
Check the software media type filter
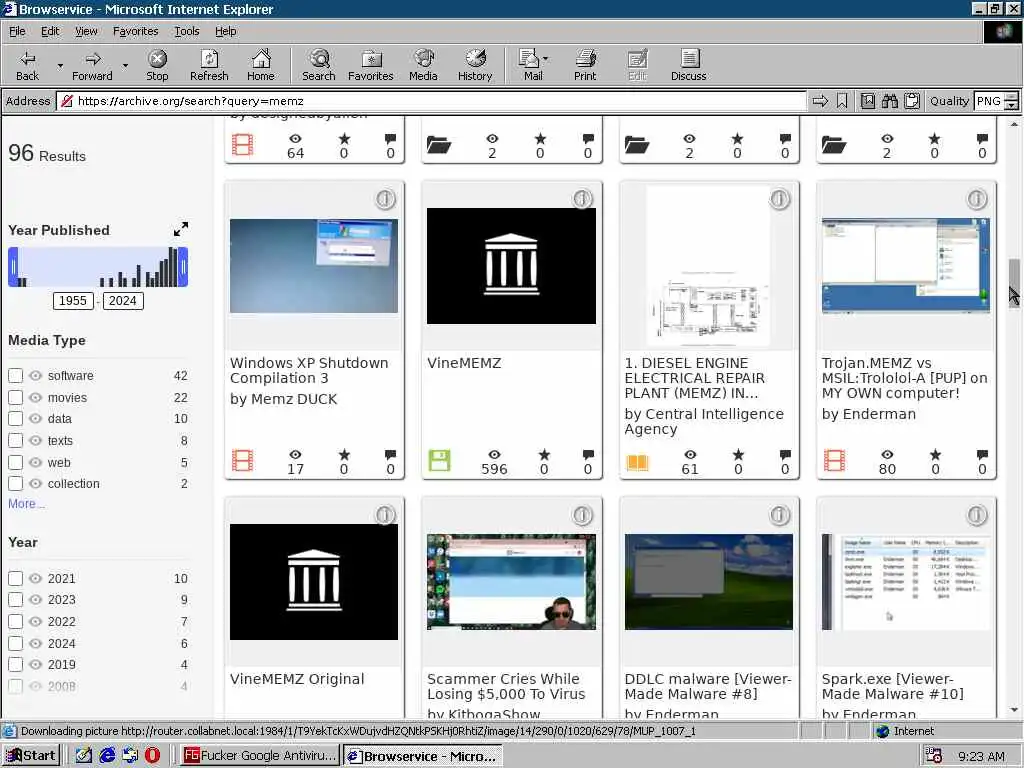(16, 376)
